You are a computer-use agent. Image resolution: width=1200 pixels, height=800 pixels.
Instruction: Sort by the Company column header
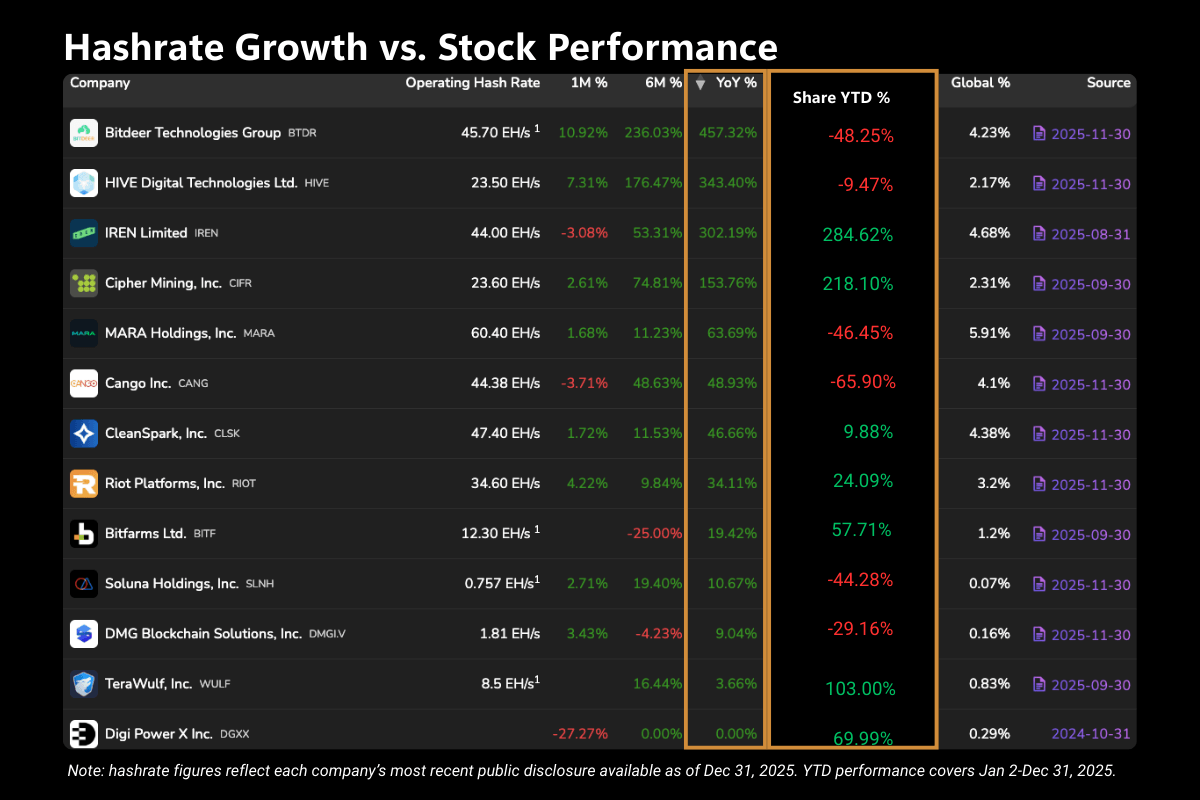(x=100, y=83)
